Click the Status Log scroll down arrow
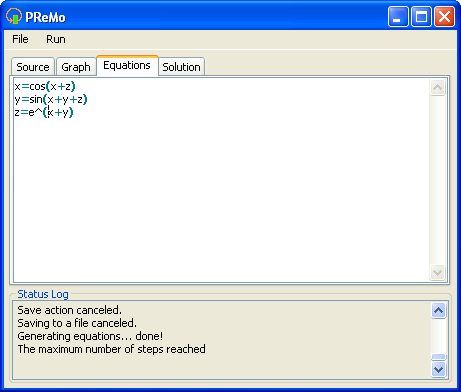The width and height of the screenshot is (461, 392). point(438,369)
